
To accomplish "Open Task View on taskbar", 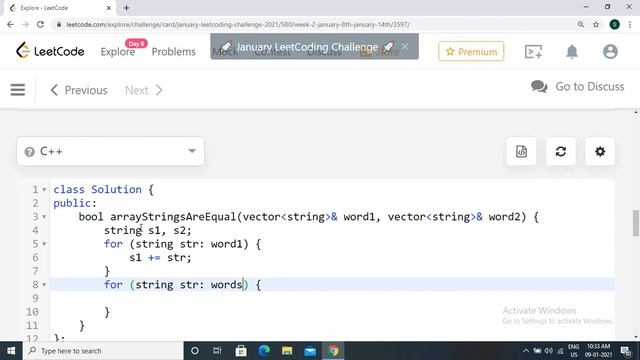I will click(x=217, y=351).
